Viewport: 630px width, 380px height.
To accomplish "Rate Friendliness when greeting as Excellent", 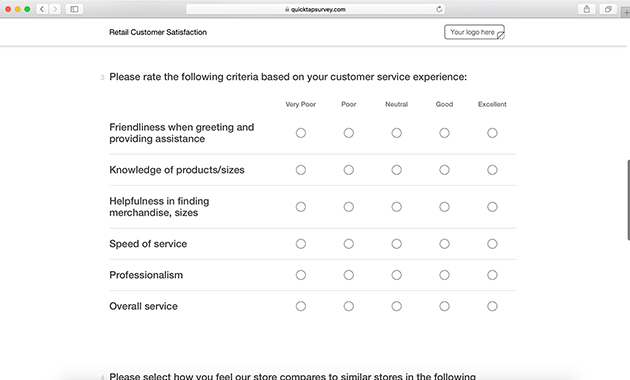I will pyautogui.click(x=492, y=133).
